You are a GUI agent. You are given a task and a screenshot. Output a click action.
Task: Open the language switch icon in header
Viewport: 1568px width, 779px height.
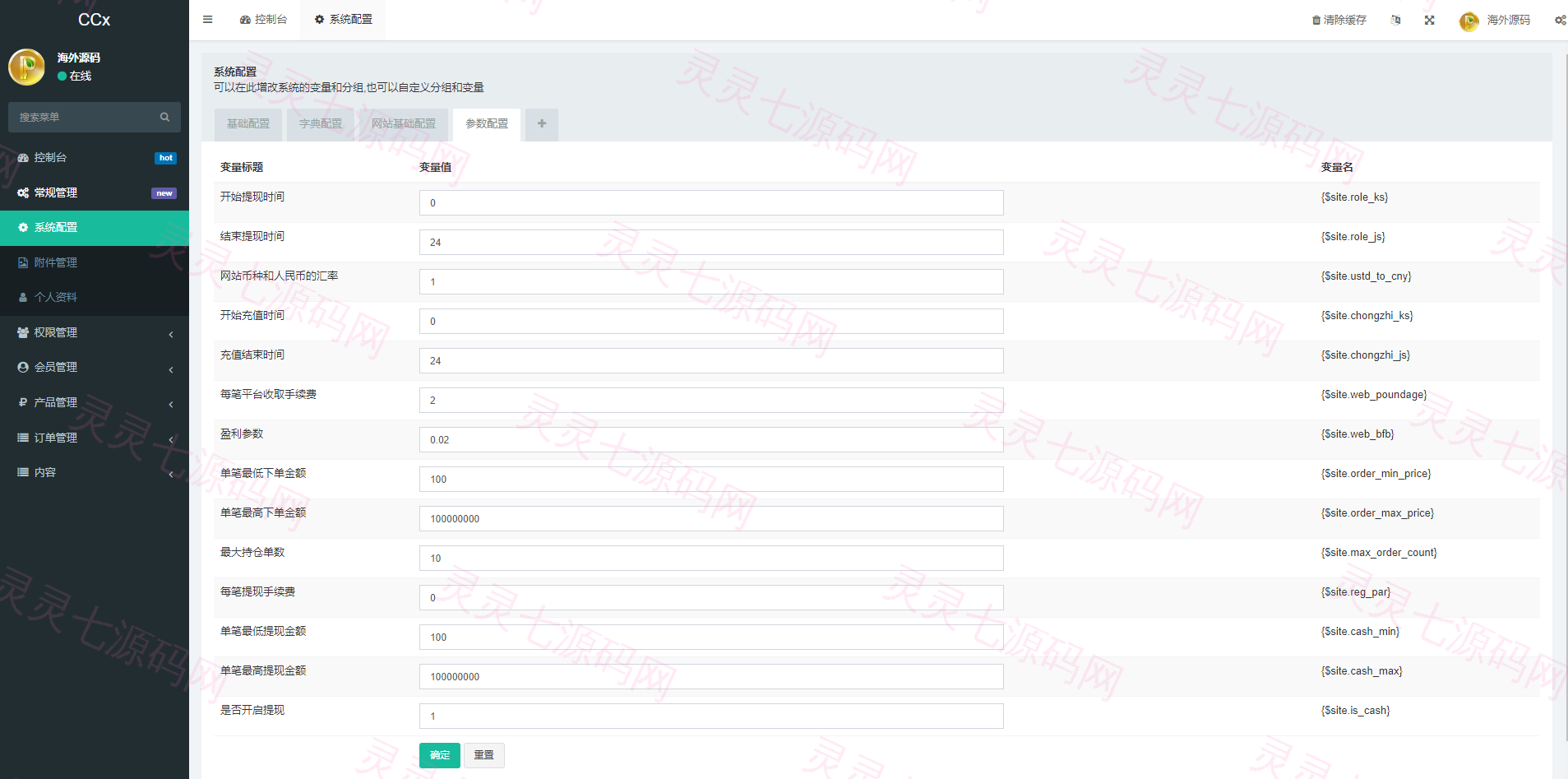(x=1395, y=20)
